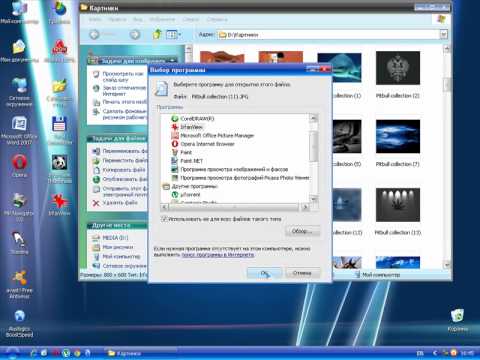
Task: Open Microsoft Office Word 2007 desktop icon
Action: [19, 130]
